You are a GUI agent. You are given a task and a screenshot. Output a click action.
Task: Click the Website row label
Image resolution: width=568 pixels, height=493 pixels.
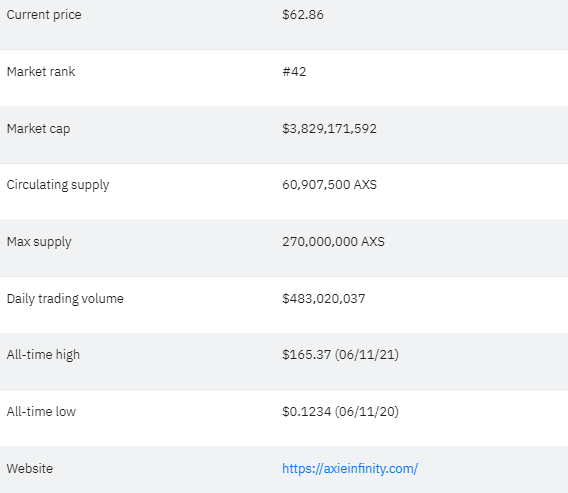coord(30,468)
